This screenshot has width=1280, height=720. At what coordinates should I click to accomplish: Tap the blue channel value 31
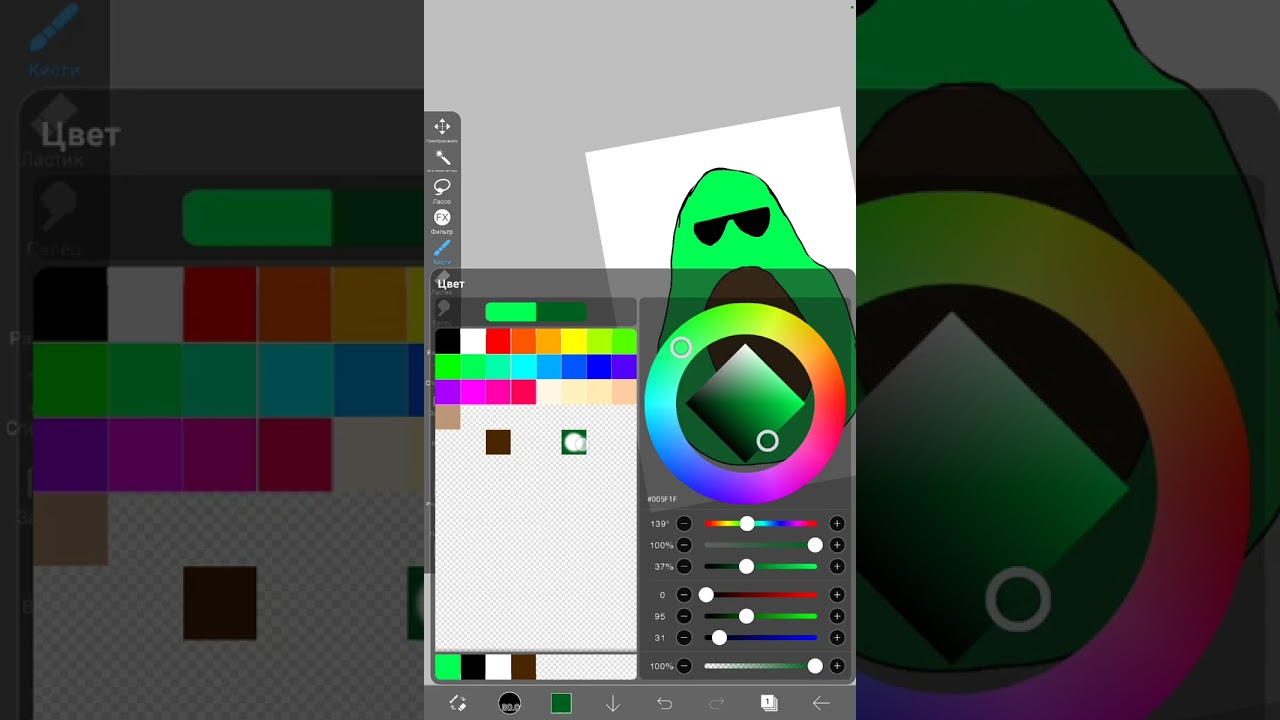point(660,637)
